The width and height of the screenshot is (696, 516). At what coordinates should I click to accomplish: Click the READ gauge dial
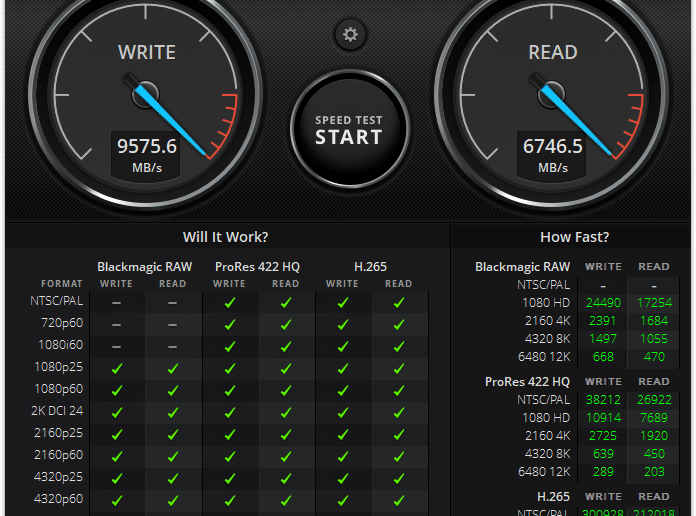tap(552, 94)
